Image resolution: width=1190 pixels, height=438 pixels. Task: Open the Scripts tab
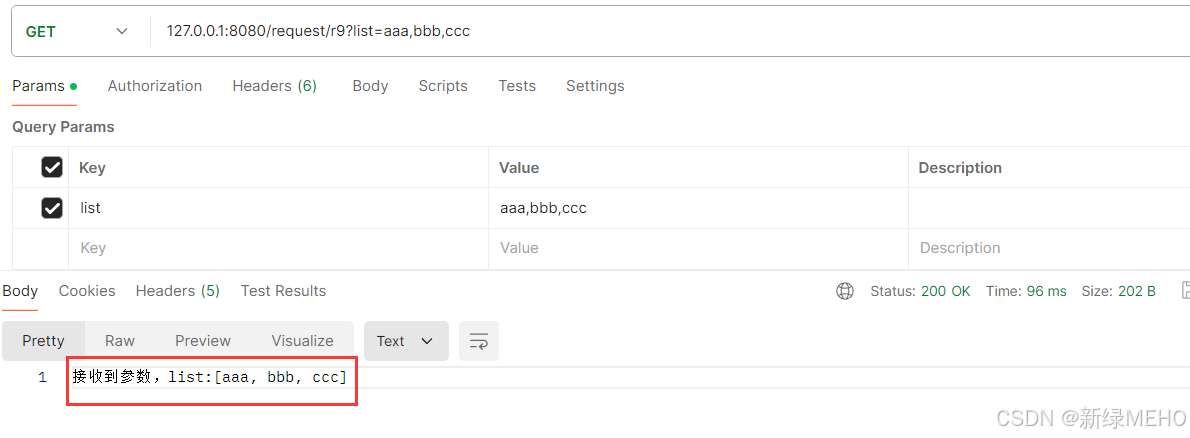click(x=443, y=86)
